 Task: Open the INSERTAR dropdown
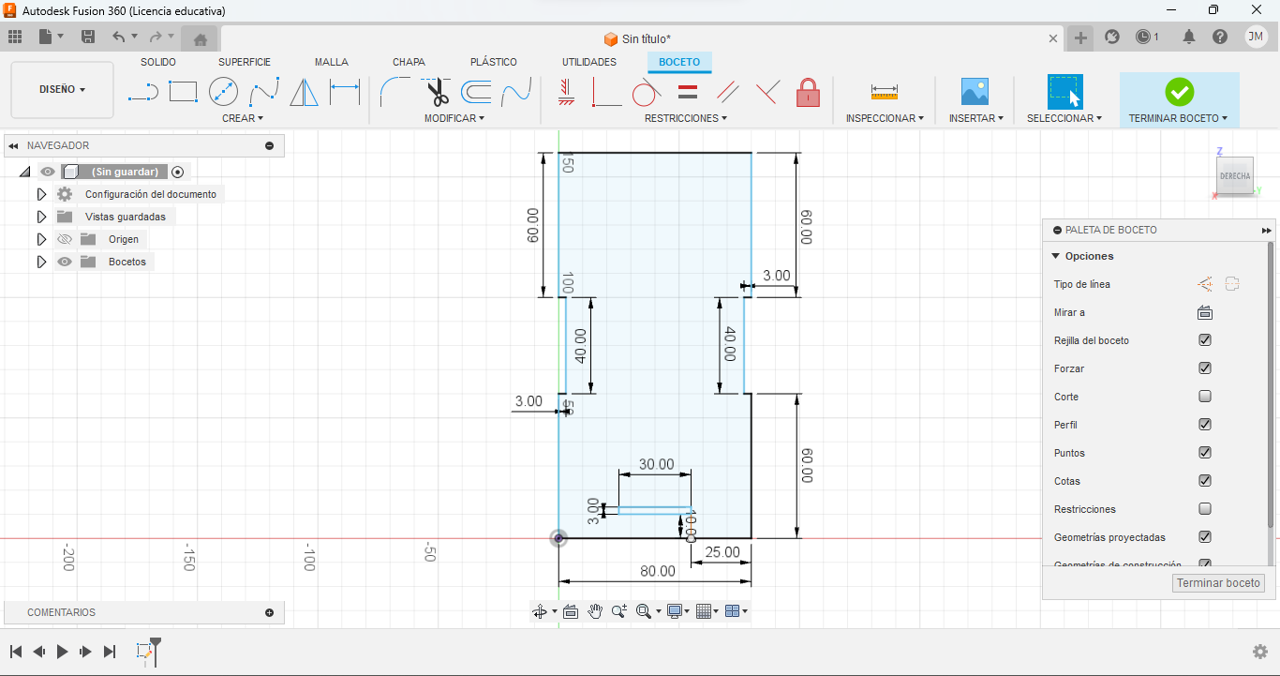point(976,118)
